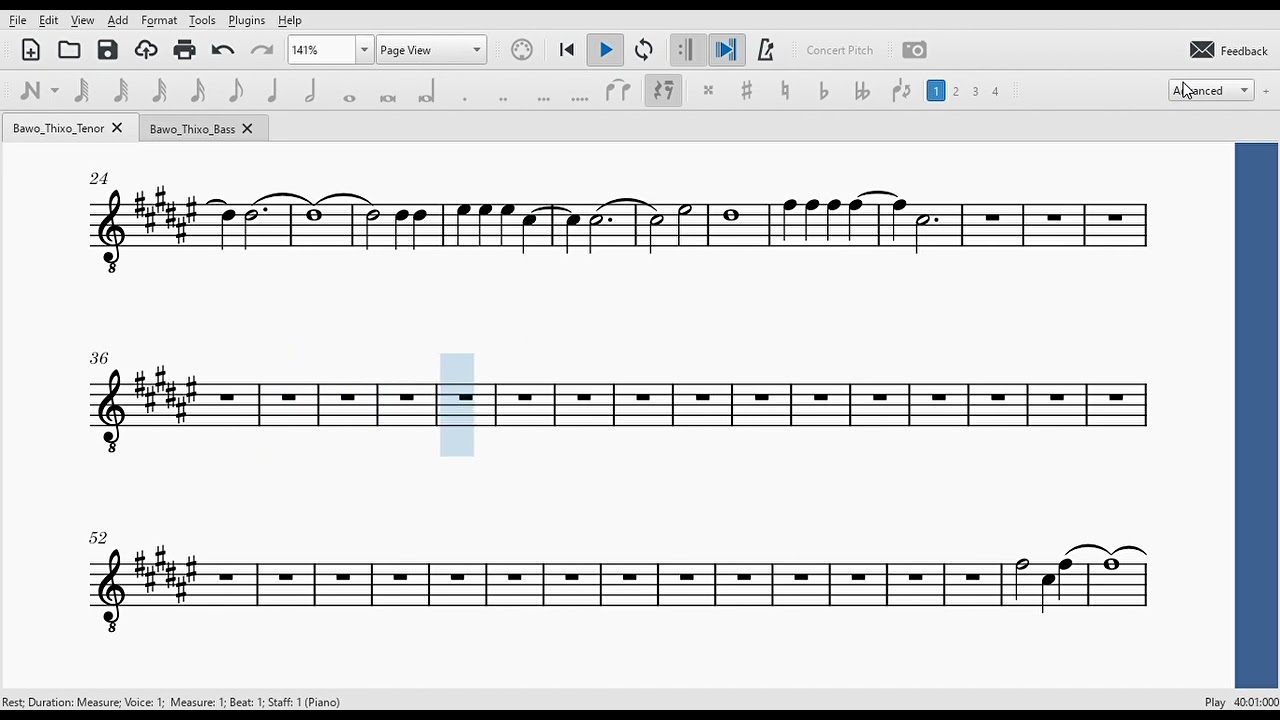The image size is (1280, 720).
Task: Open the Mixer palette icon
Action: (522, 50)
